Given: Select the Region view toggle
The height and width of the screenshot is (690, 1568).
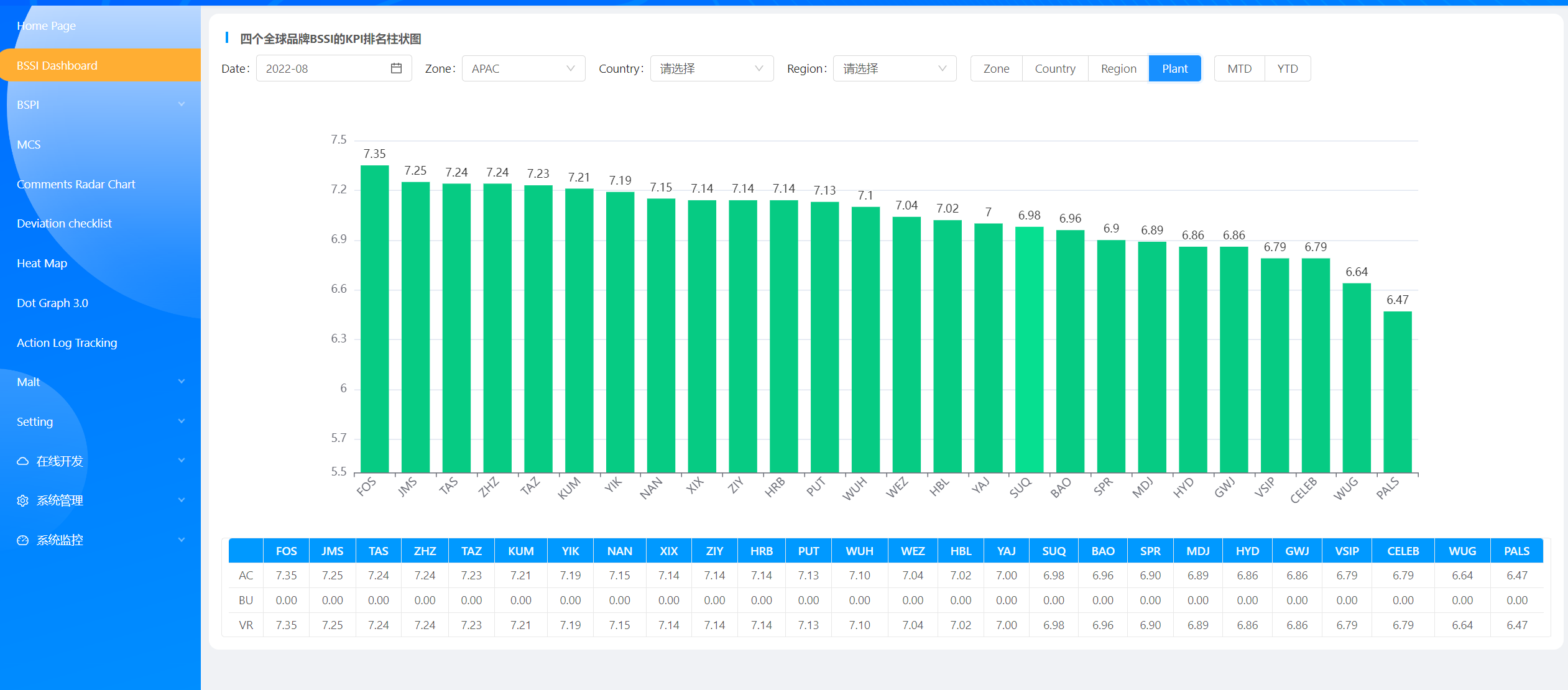Looking at the screenshot, I should [1118, 68].
